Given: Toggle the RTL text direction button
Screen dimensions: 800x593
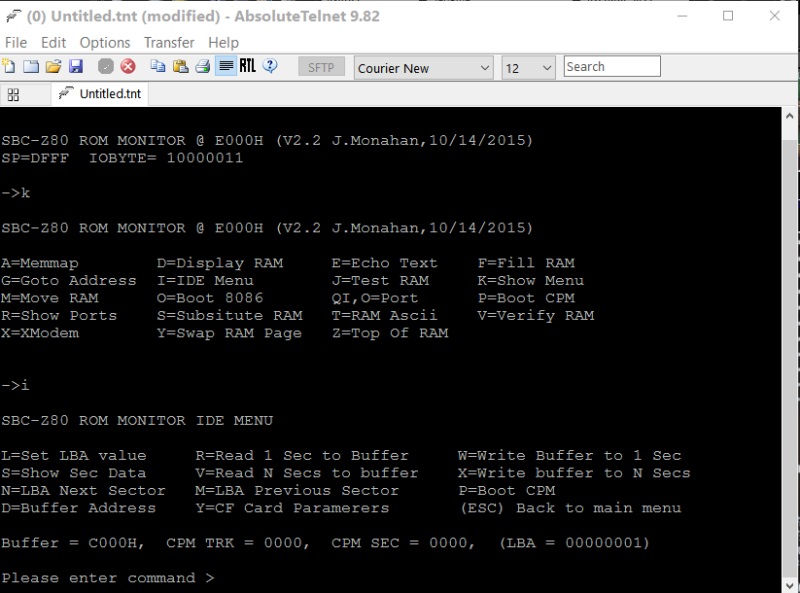Looking at the screenshot, I should click(x=247, y=66).
